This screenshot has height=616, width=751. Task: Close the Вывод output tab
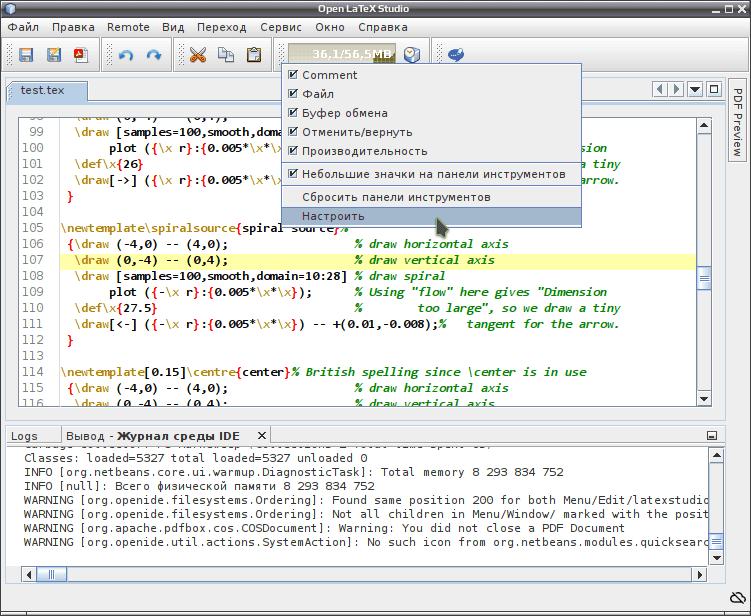pos(262,435)
